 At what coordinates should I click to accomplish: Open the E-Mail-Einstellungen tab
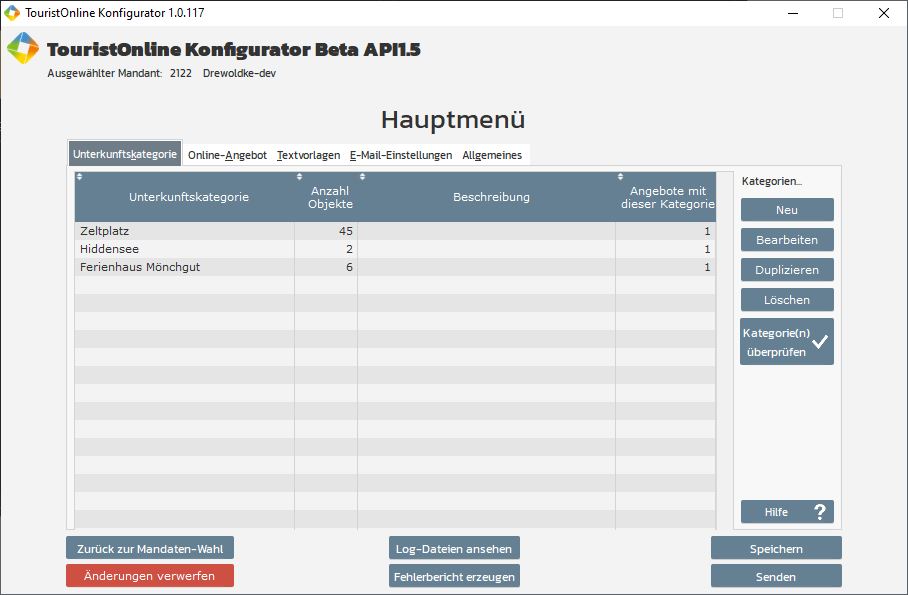tap(401, 155)
